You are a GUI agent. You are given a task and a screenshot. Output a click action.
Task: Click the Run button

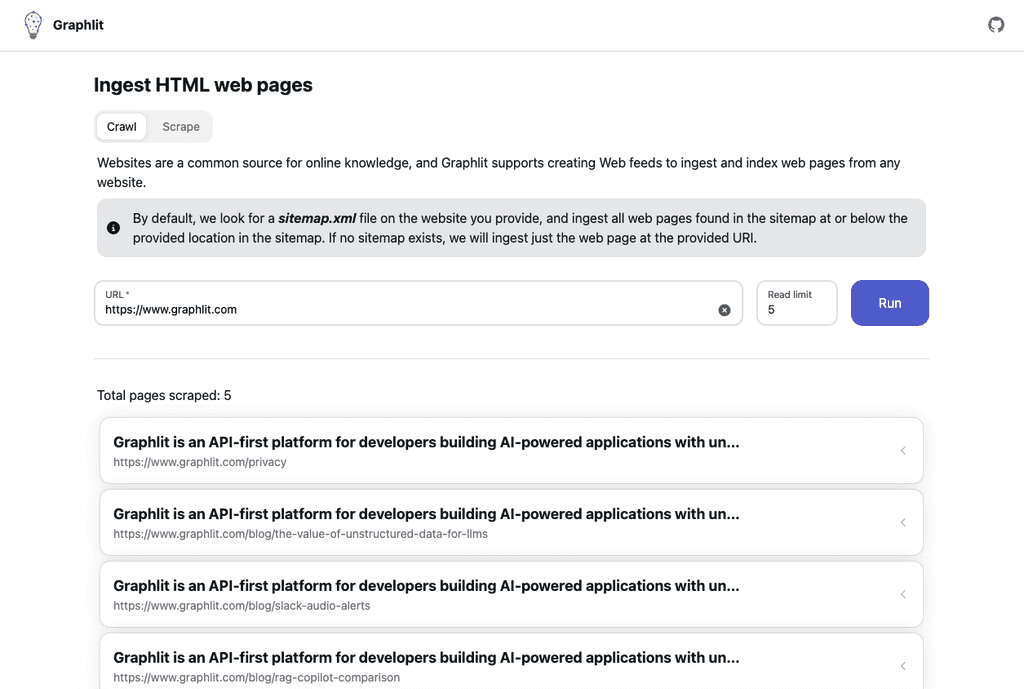[889, 302]
